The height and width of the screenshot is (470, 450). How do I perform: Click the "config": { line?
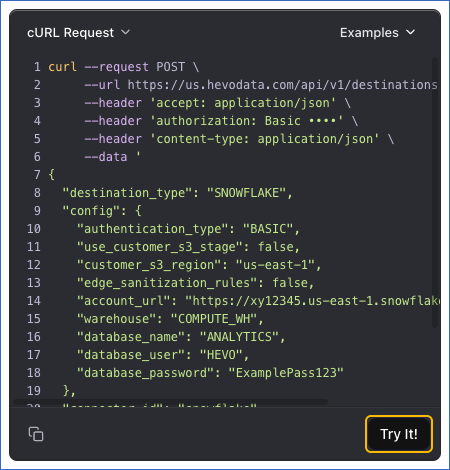pos(102,211)
